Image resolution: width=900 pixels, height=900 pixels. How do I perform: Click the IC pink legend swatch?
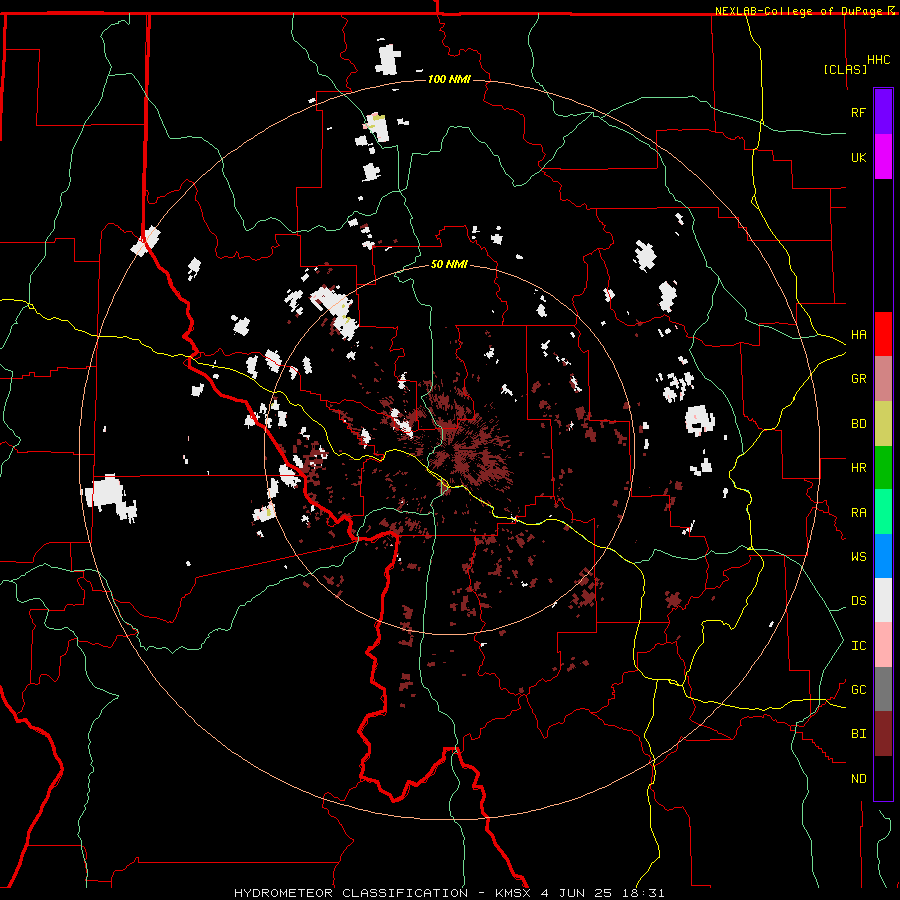(x=883, y=645)
